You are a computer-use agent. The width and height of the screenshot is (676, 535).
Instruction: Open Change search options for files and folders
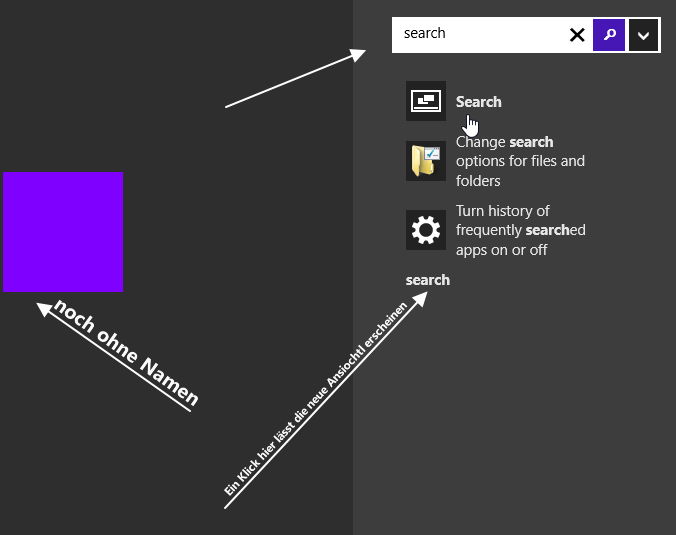pos(520,161)
